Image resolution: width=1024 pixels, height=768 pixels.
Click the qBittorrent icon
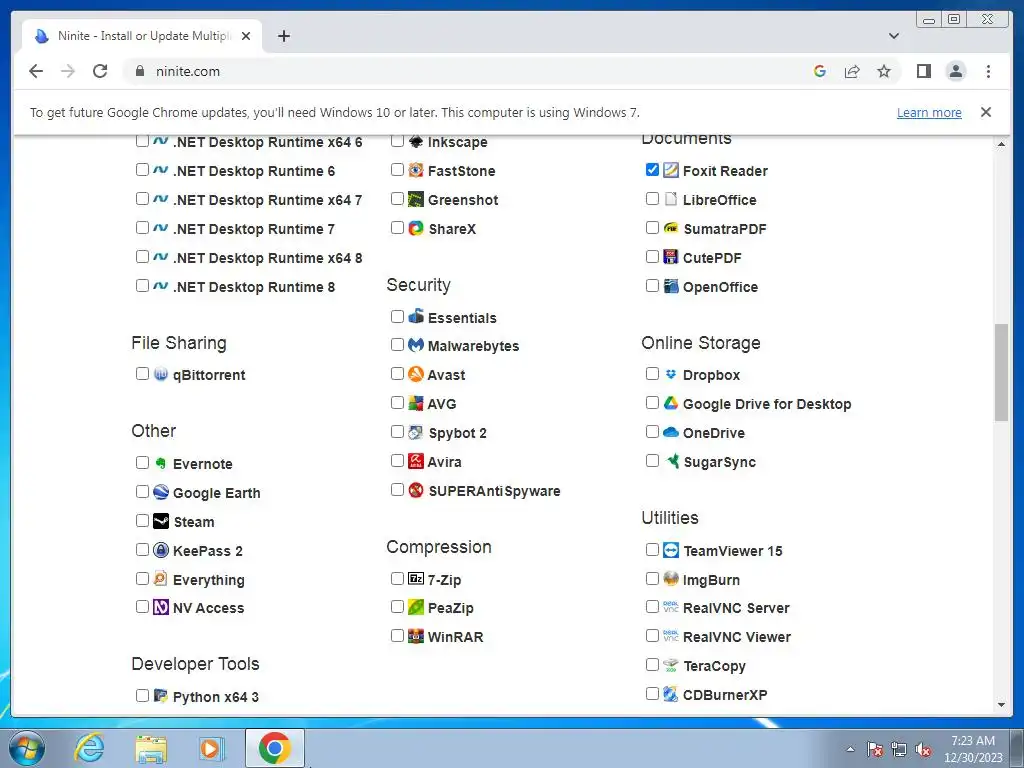(x=161, y=374)
